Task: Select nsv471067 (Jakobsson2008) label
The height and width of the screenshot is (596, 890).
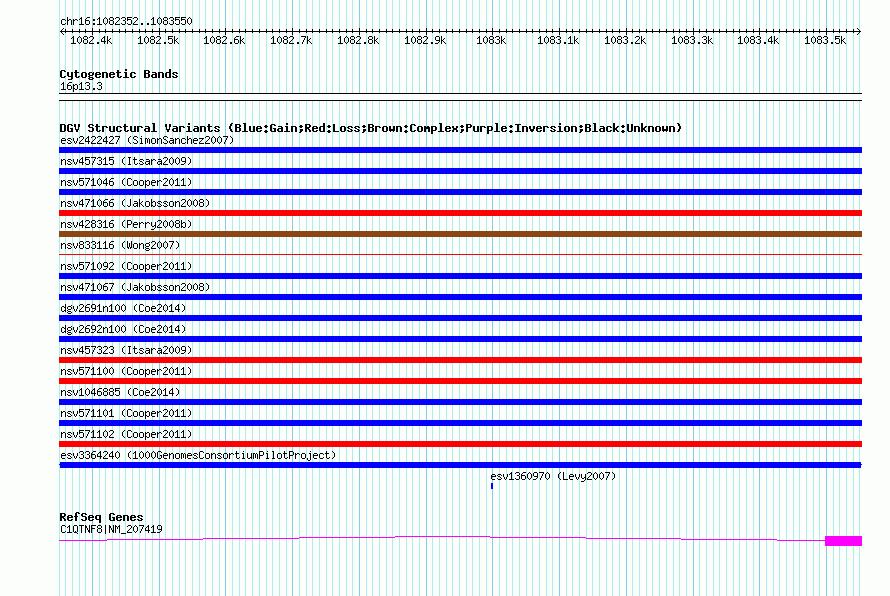Action: pyautogui.click(x=135, y=287)
